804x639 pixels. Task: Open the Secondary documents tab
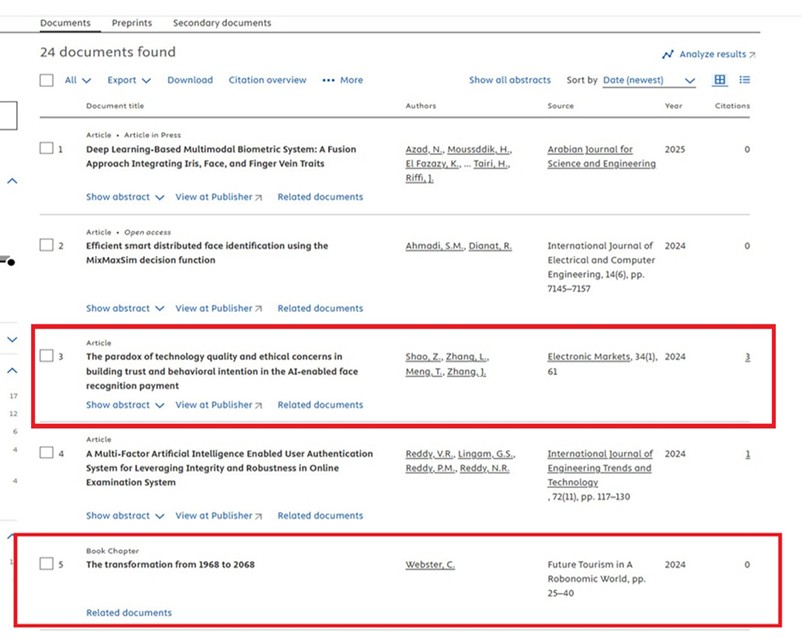(x=221, y=22)
